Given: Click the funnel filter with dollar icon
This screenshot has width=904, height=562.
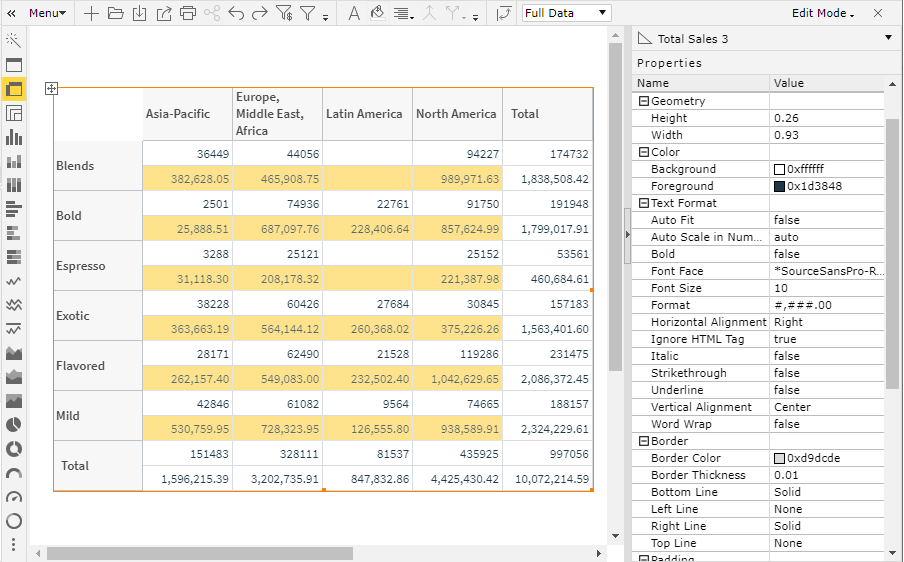Looking at the screenshot, I should tap(284, 13).
